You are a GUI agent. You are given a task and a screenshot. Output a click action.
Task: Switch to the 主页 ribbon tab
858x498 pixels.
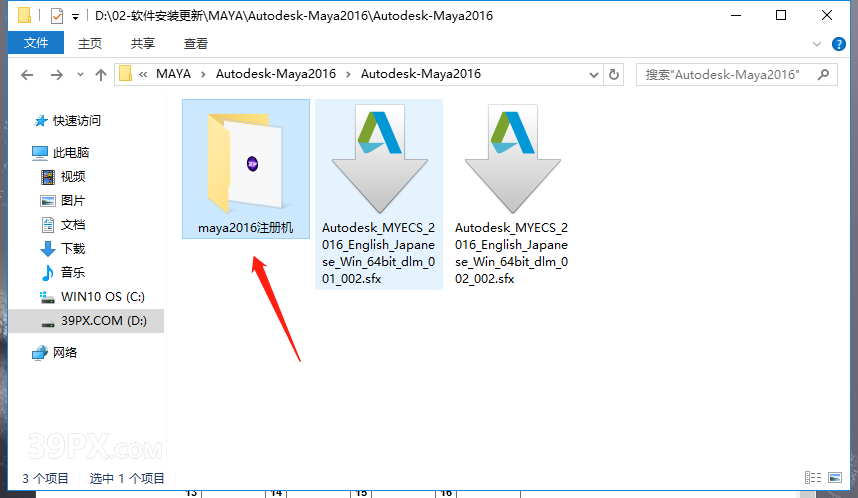tap(90, 43)
